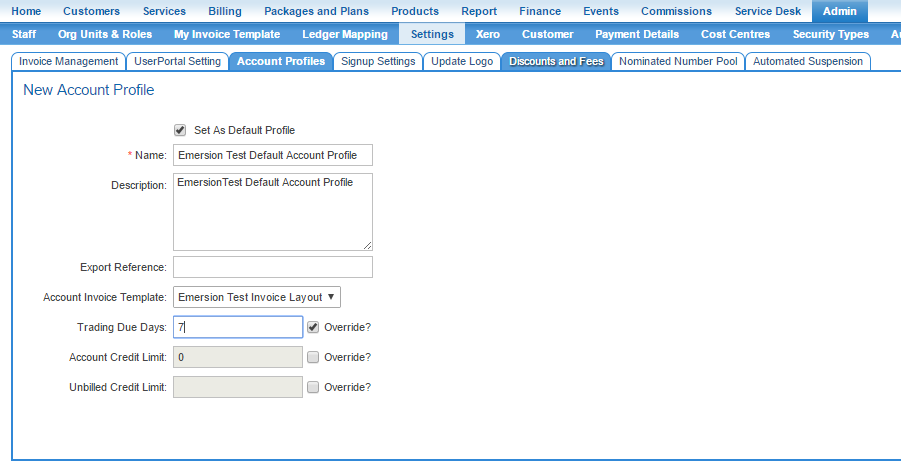
Task: Switch to Discounts and Fees tab
Action: coord(556,62)
